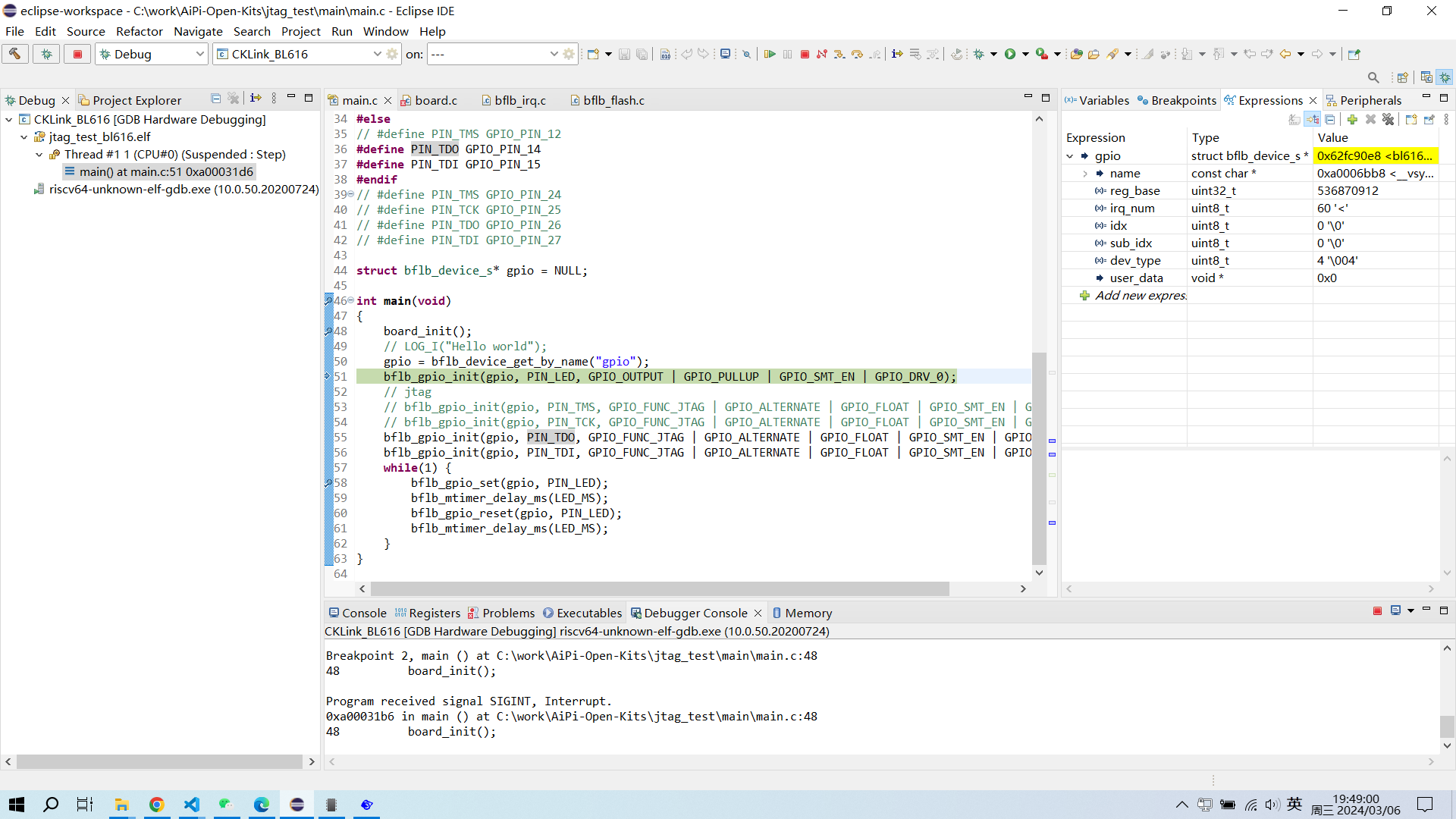The height and width of the screenshot is (819, 1456).
Task: Open New Expressions View icon
Action: [x=1411, y=119]
